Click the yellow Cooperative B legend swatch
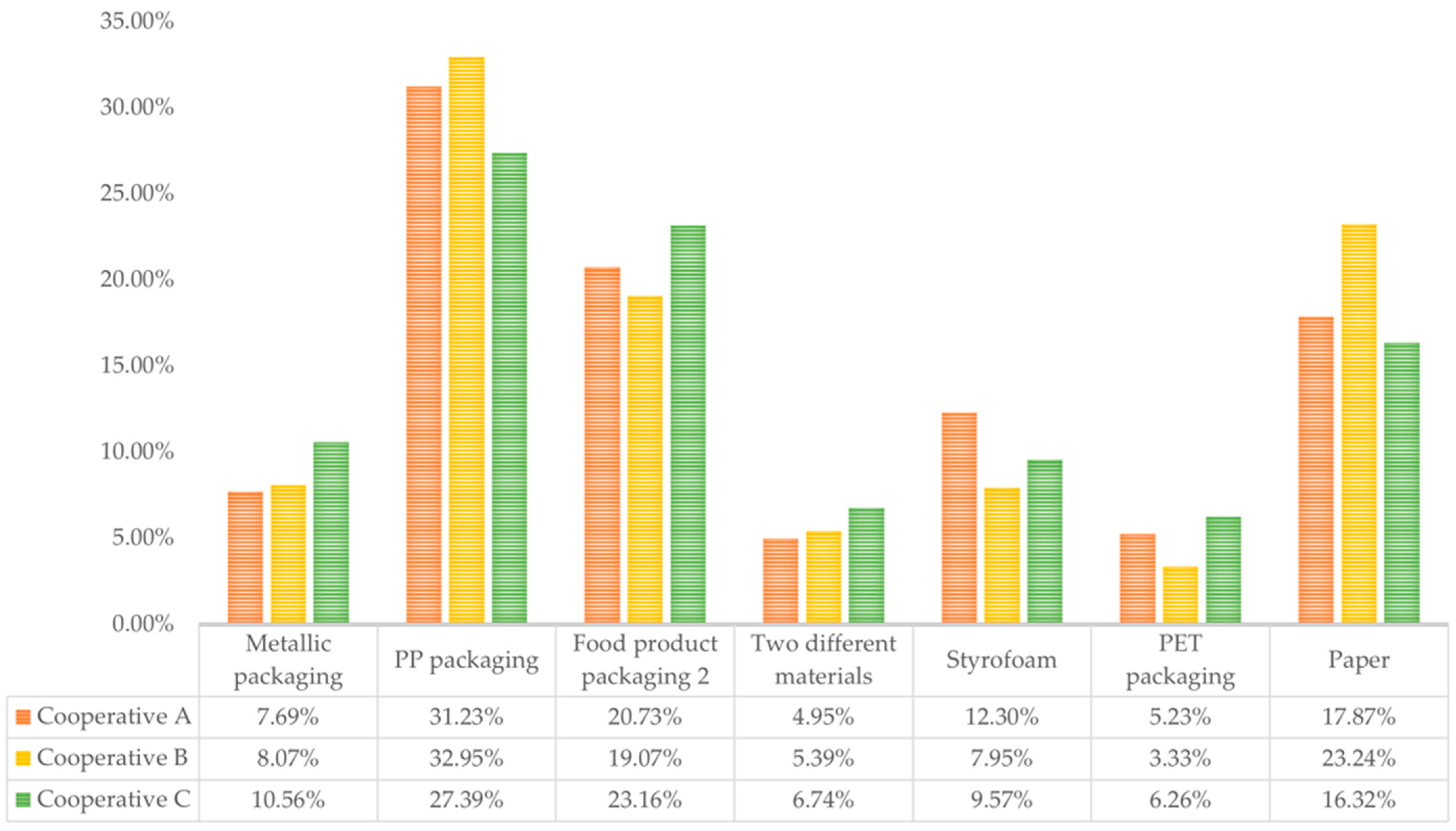This screenshot has width=1456, height=831. point(23,759)
